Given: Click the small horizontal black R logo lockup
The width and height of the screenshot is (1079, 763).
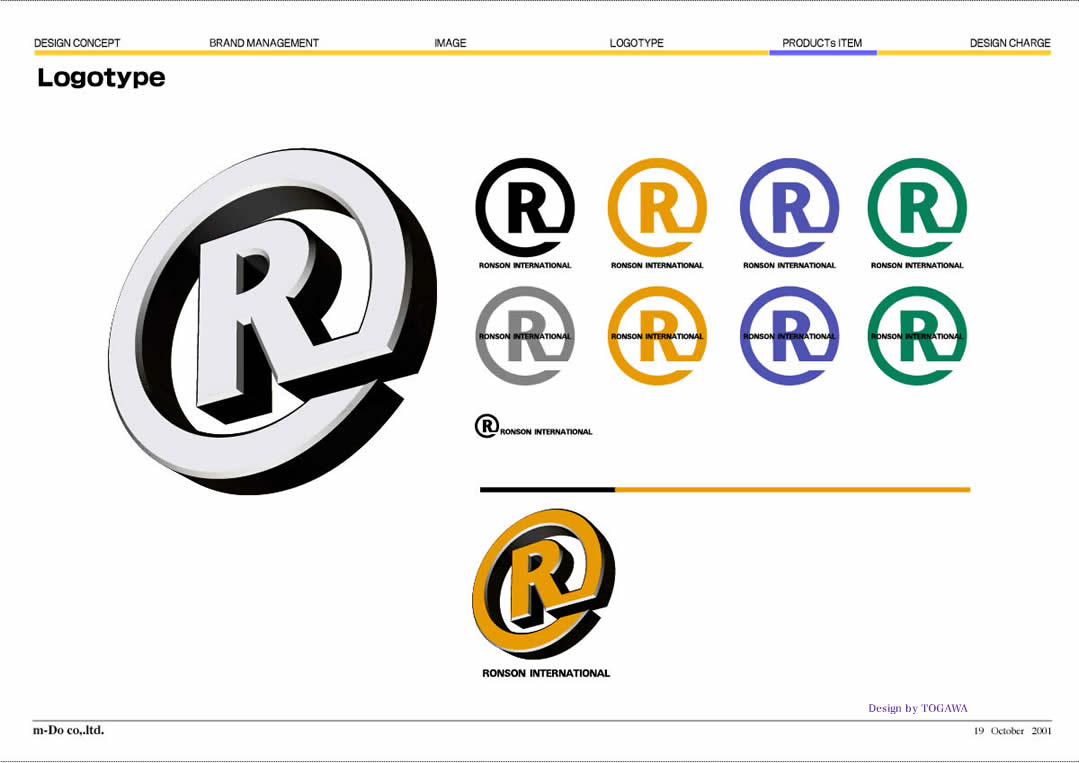Looking at the screenshot, I should [533, 428].
